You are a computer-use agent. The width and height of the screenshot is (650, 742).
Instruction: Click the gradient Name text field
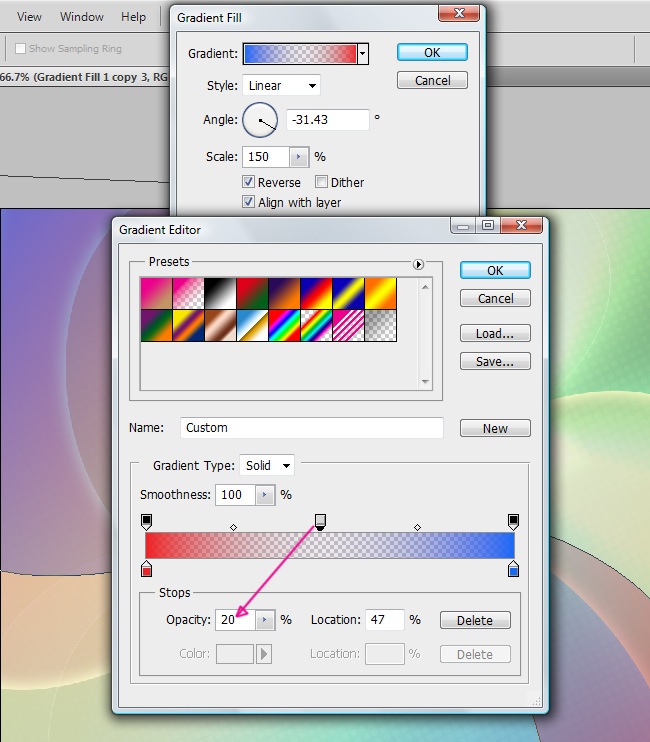pyautogui.click(x=312, y=428)
